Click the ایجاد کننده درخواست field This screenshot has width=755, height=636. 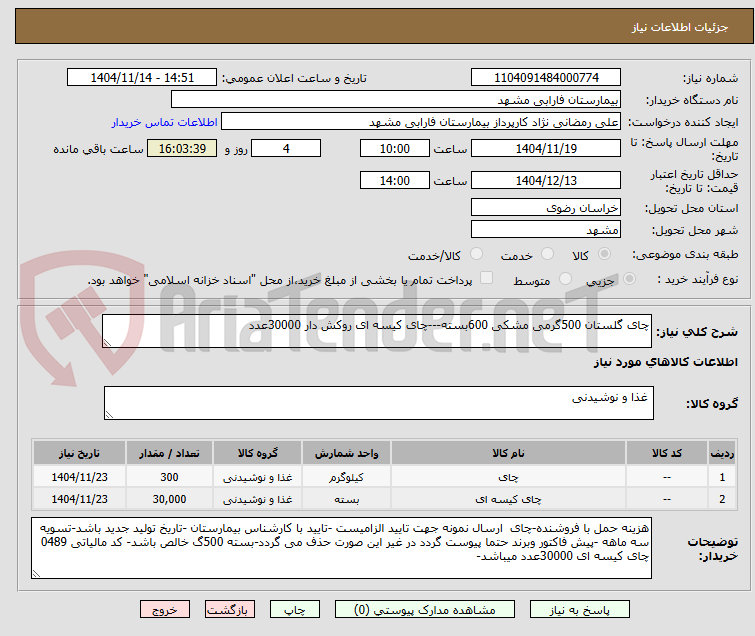point(420,122)
